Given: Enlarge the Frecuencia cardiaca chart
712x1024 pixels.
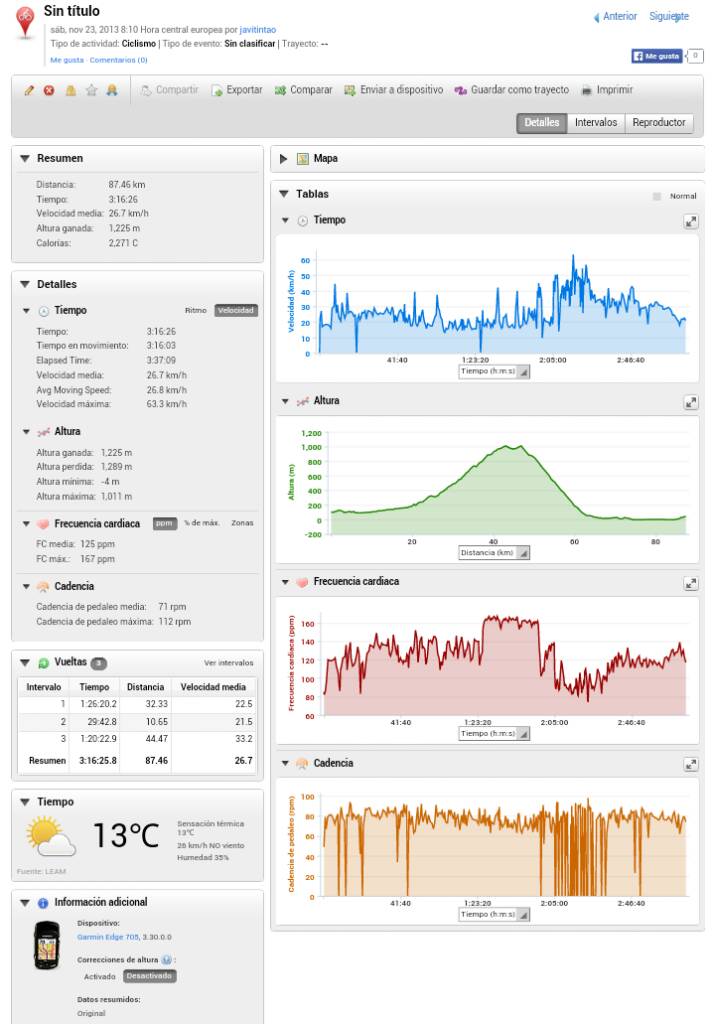Looking at the screenshot, I should pos(690,583).
